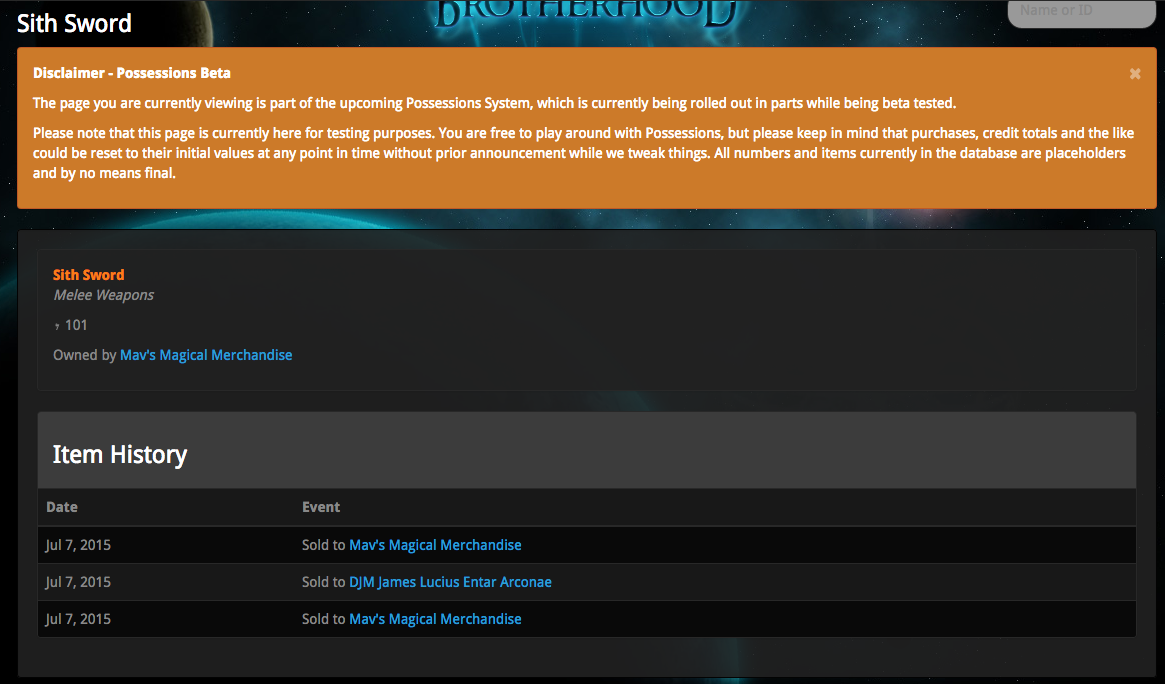
Task: Click the 'Owned by' label text
Action: pyautogui.click(x=84, y=355)
